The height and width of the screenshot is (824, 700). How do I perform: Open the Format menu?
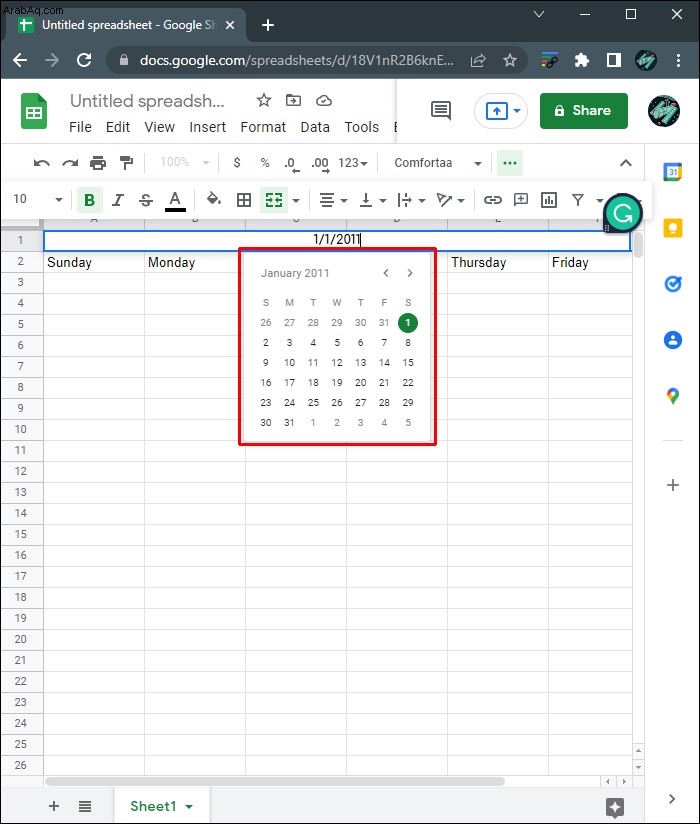point(263,127)
